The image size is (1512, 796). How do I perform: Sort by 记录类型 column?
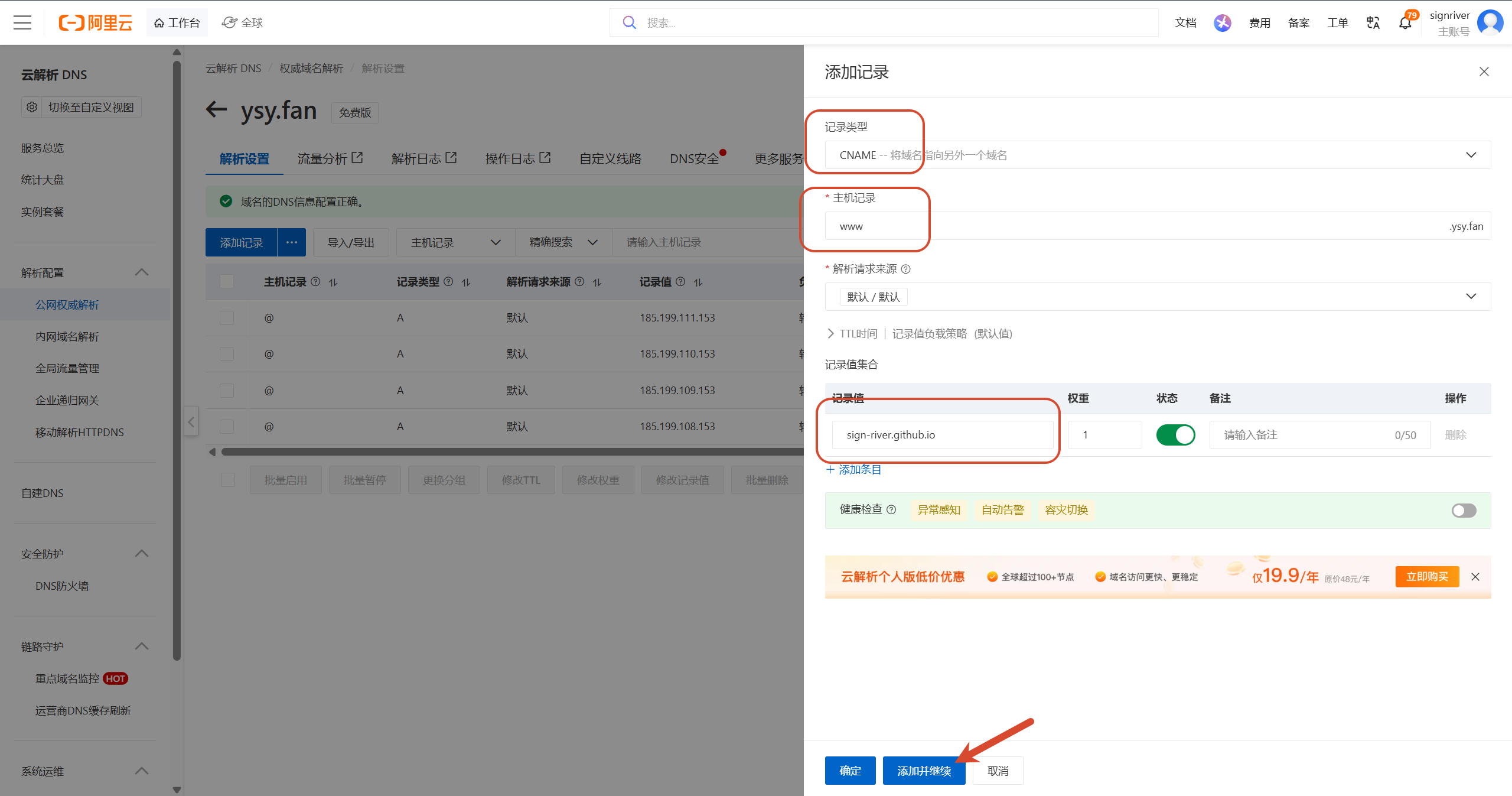coord(466,282)
